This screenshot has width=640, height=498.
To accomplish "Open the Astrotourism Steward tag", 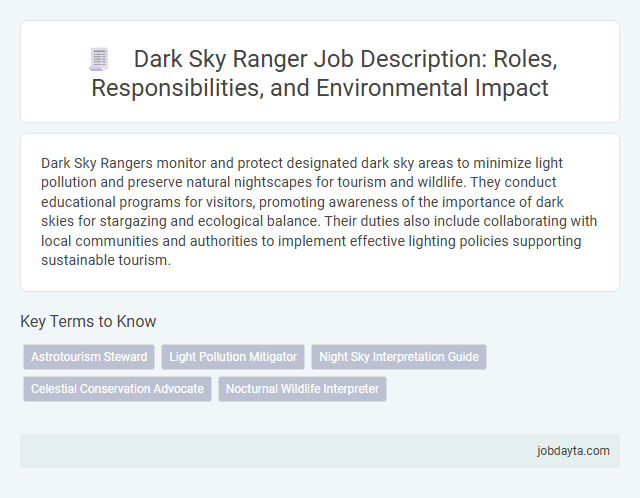I will point(89,357).
